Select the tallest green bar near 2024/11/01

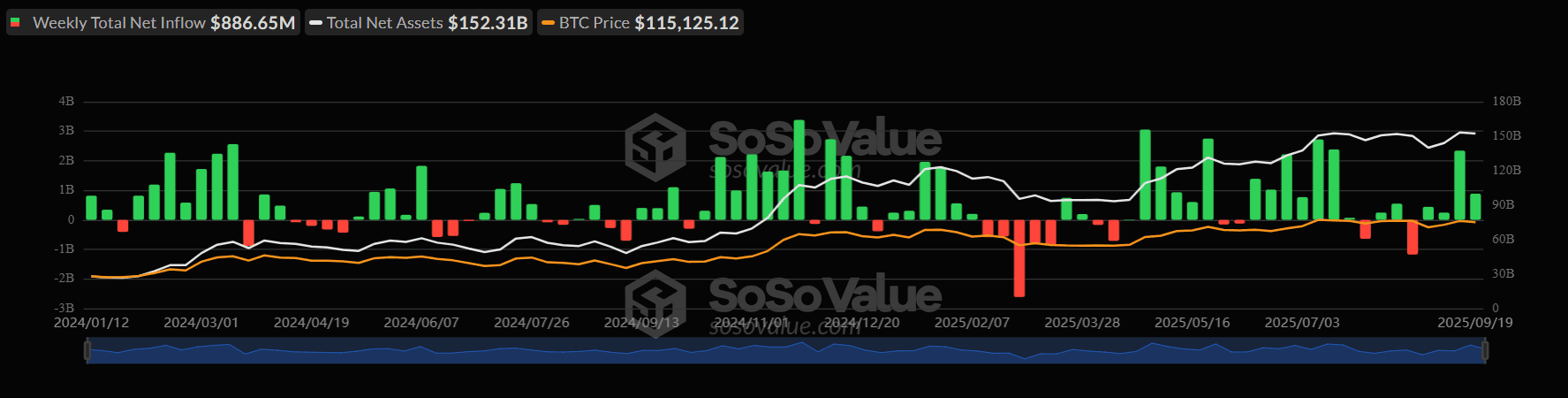(799, 170)
